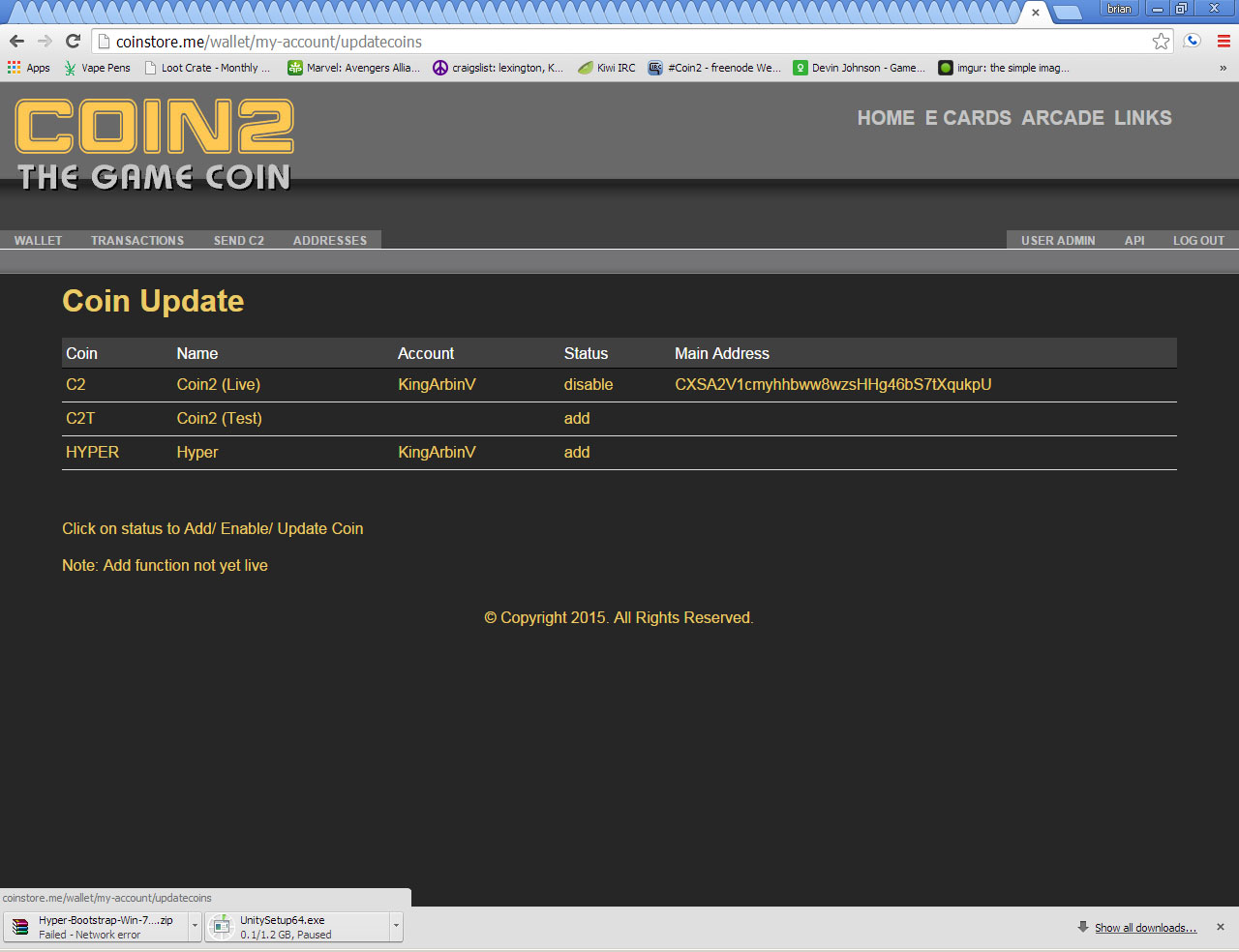Open Devin Johnson - Game bookmark

859,68
